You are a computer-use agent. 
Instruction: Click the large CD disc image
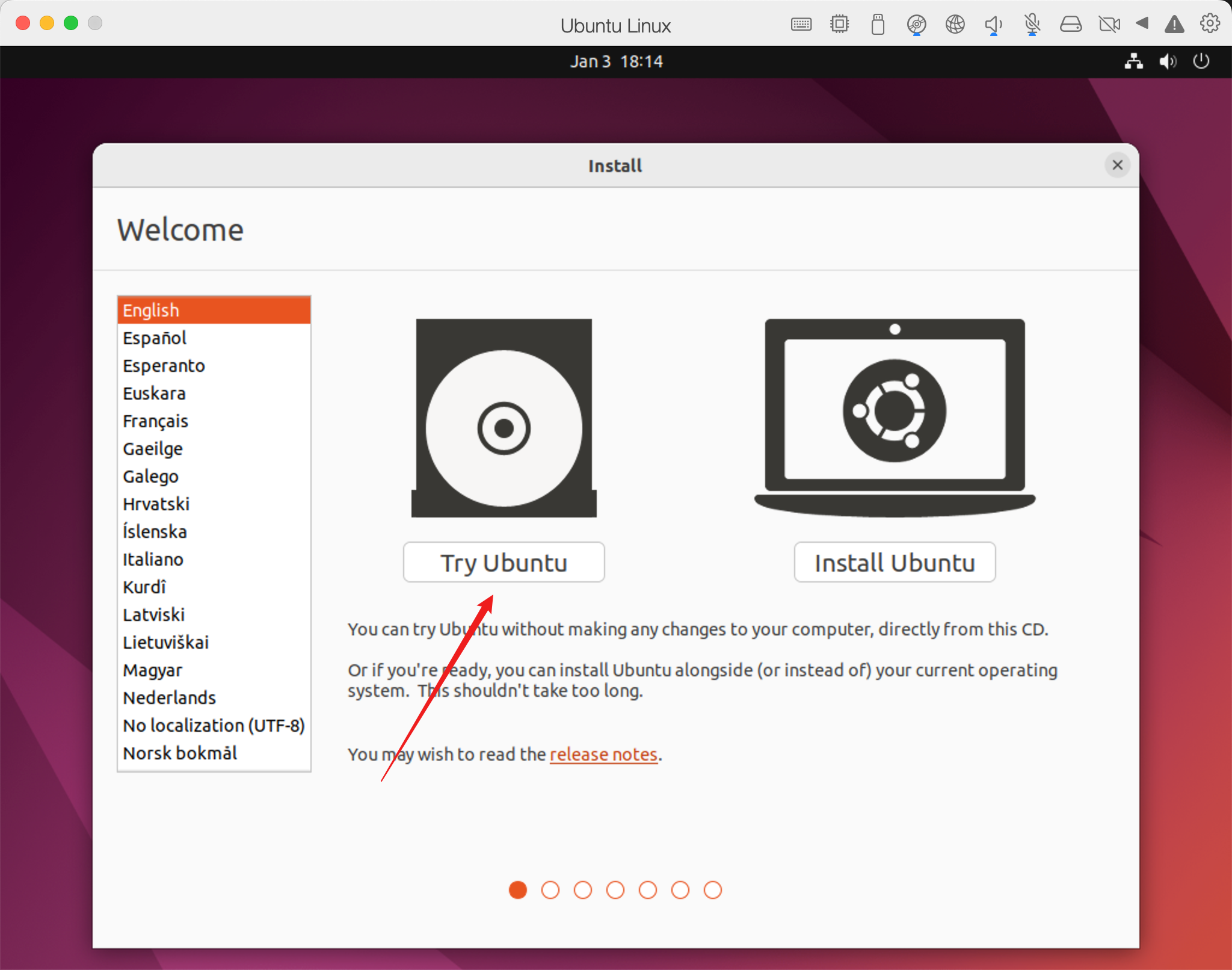504,428
